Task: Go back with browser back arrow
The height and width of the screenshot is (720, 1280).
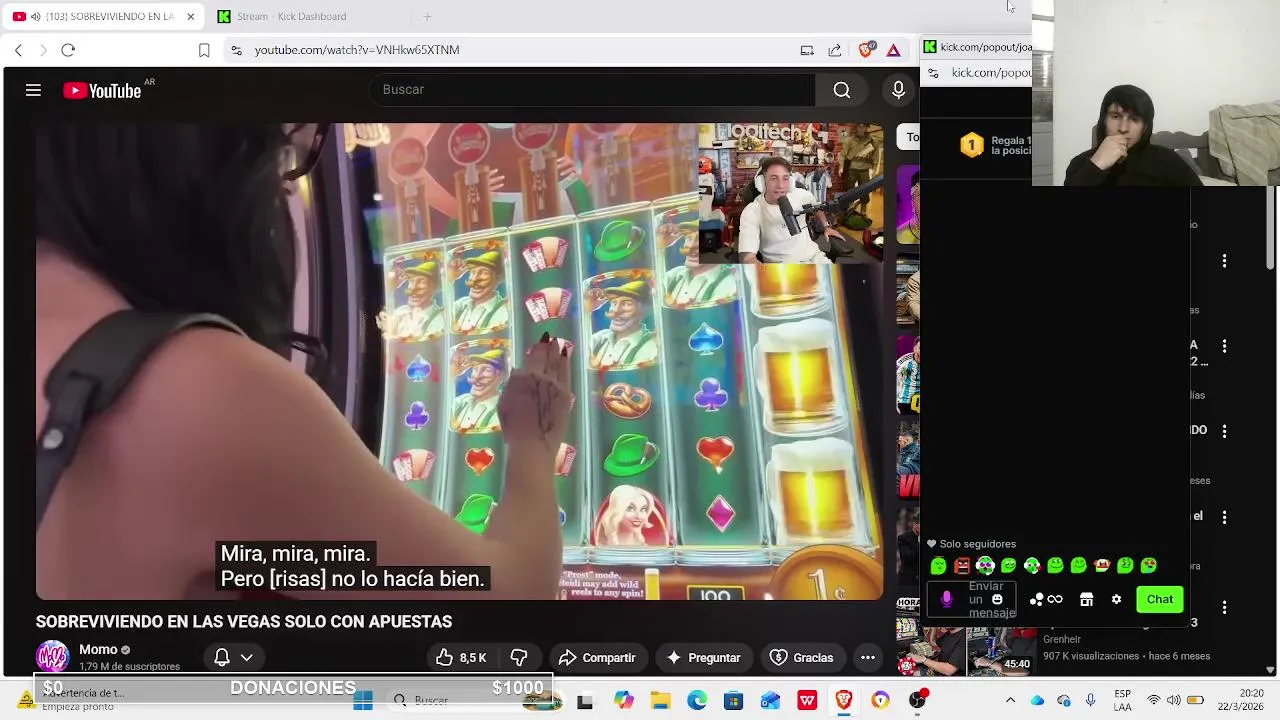Action: 18,50
